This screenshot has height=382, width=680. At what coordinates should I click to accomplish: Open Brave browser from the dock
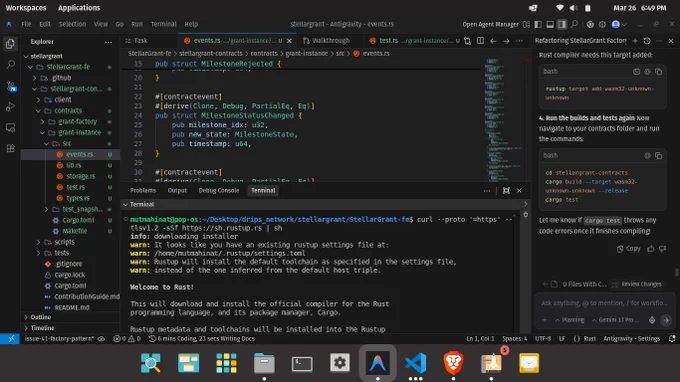click(453, 363)
